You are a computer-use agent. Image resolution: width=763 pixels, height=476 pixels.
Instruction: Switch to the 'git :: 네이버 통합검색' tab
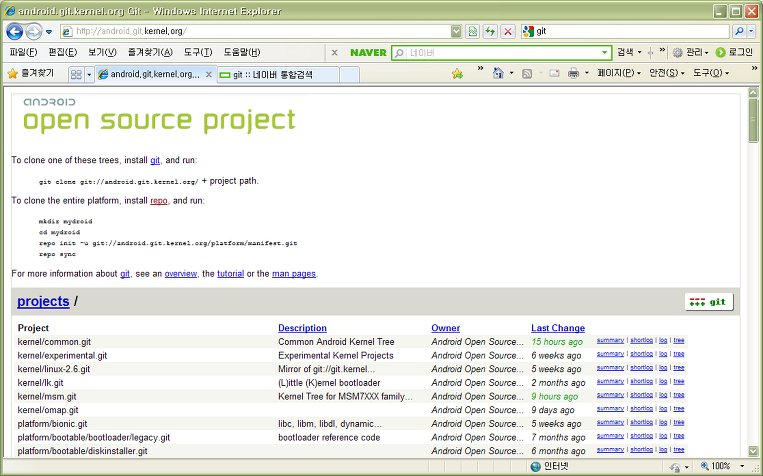click(278, 74)
